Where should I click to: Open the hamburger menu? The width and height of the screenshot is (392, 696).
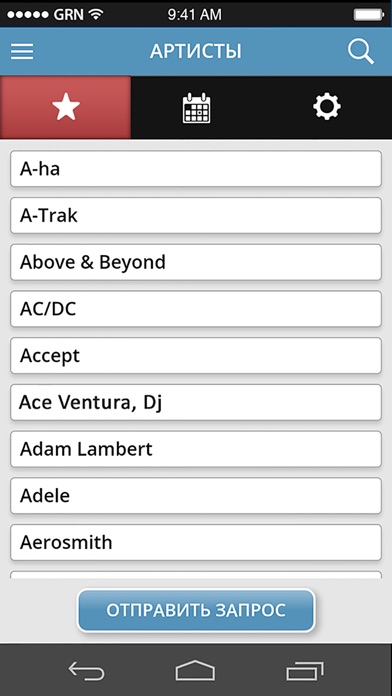[22, 51]
